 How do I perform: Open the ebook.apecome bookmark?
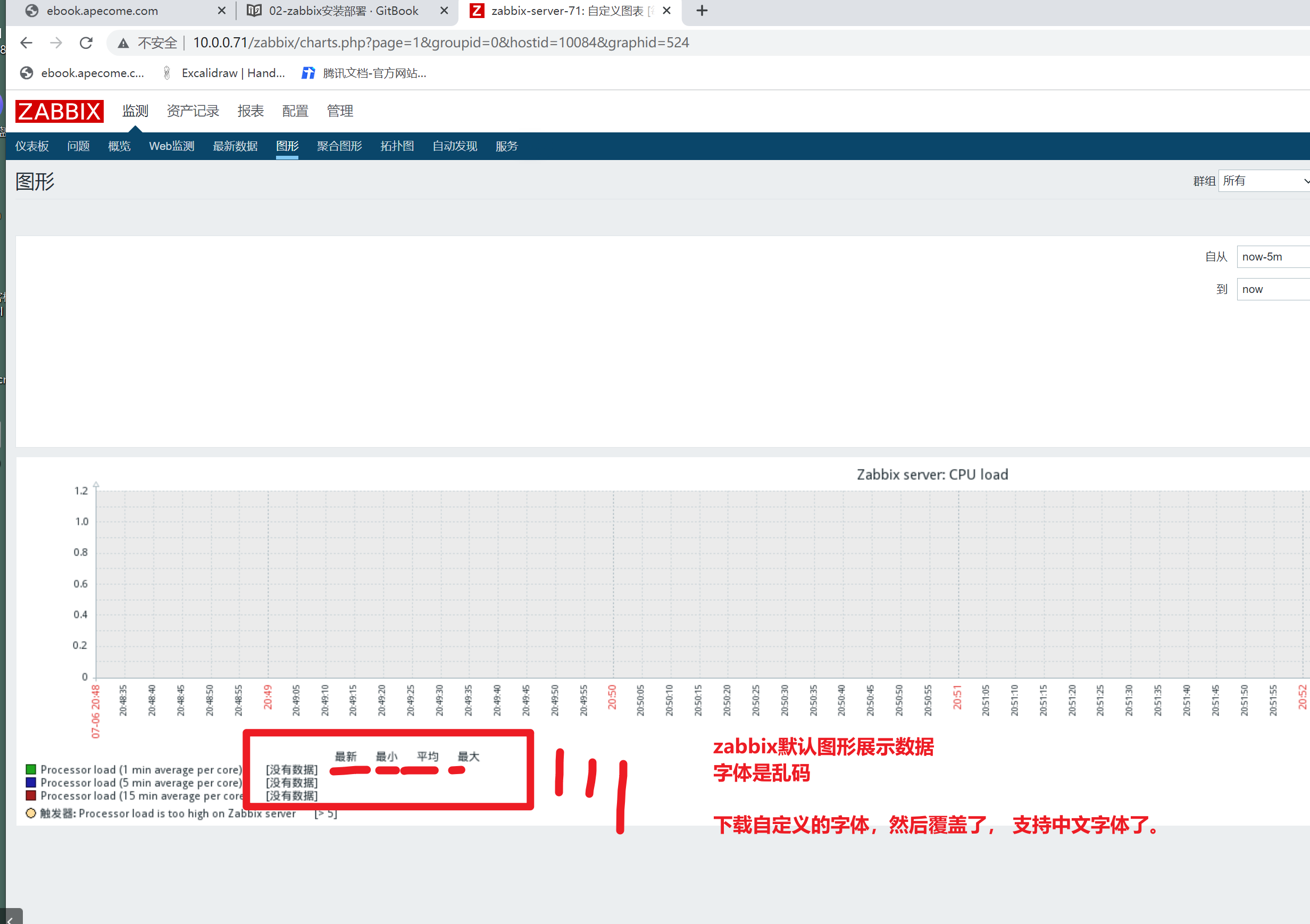point(81,73)
